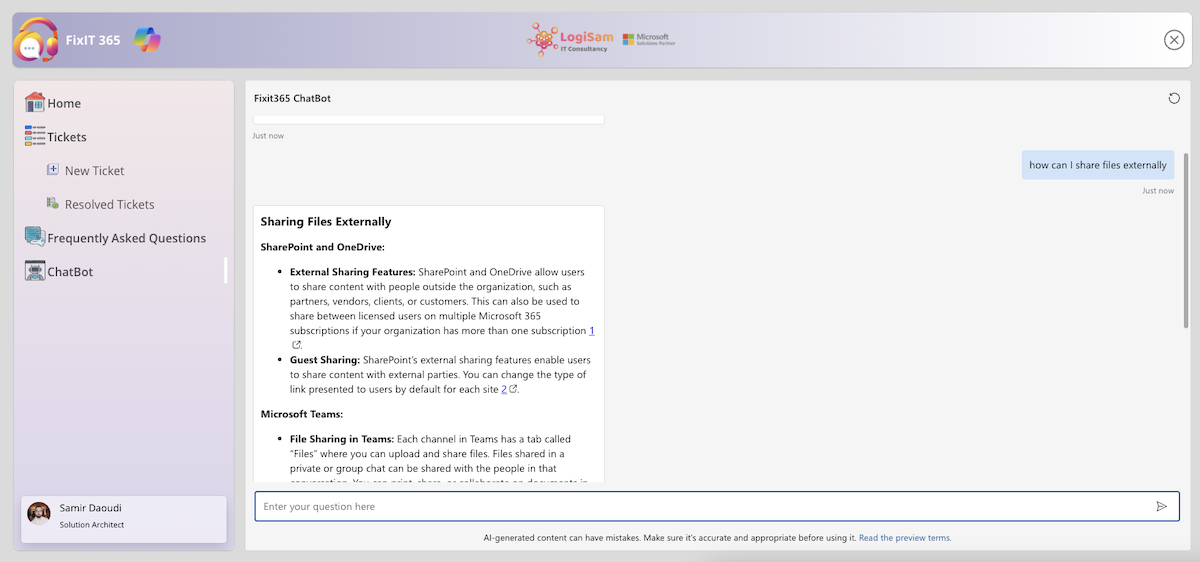Open the Read the preview terms link
Viewport: 1200px width, 562px height.
click(x=905, y=538)
